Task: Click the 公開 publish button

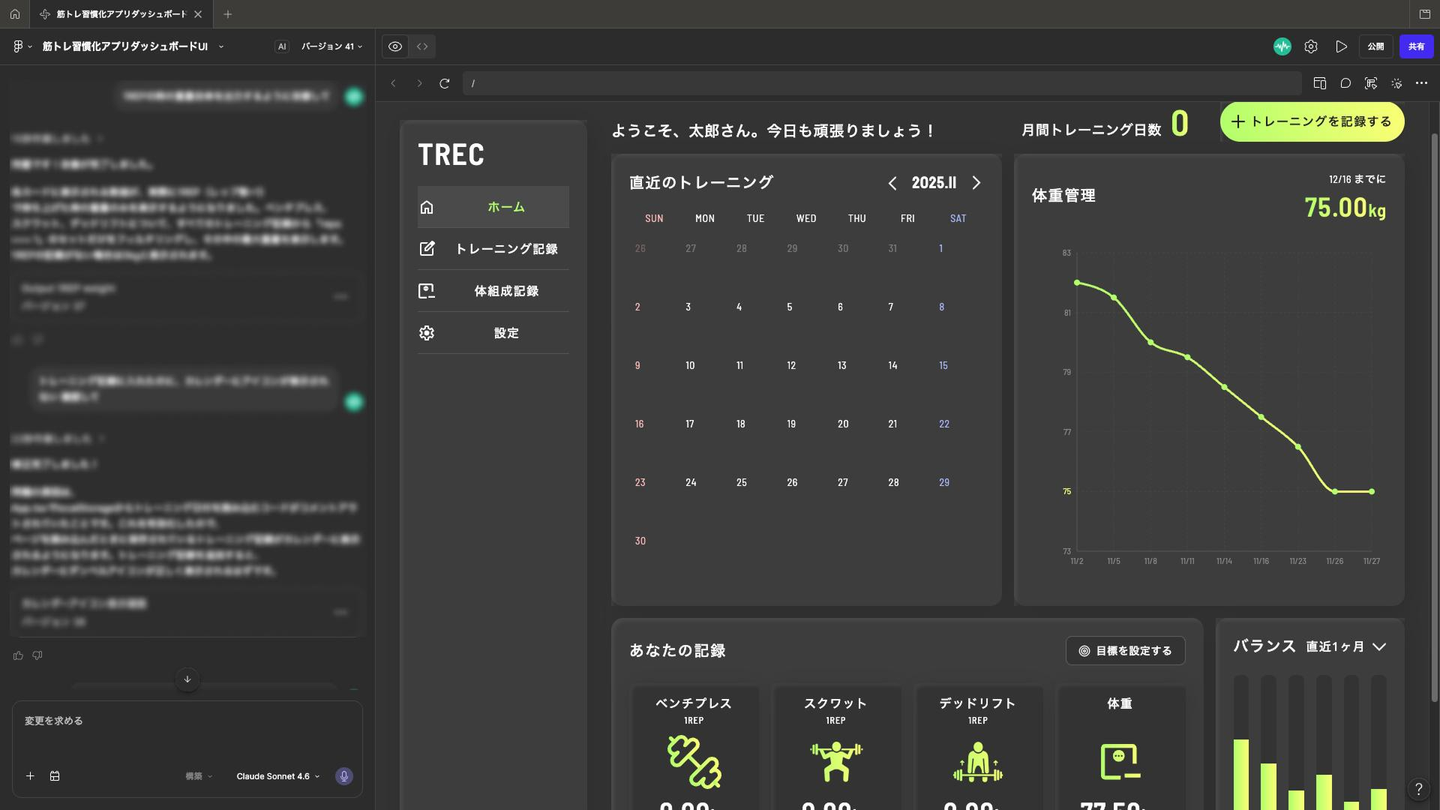Action: click(x=1376, y=46)
